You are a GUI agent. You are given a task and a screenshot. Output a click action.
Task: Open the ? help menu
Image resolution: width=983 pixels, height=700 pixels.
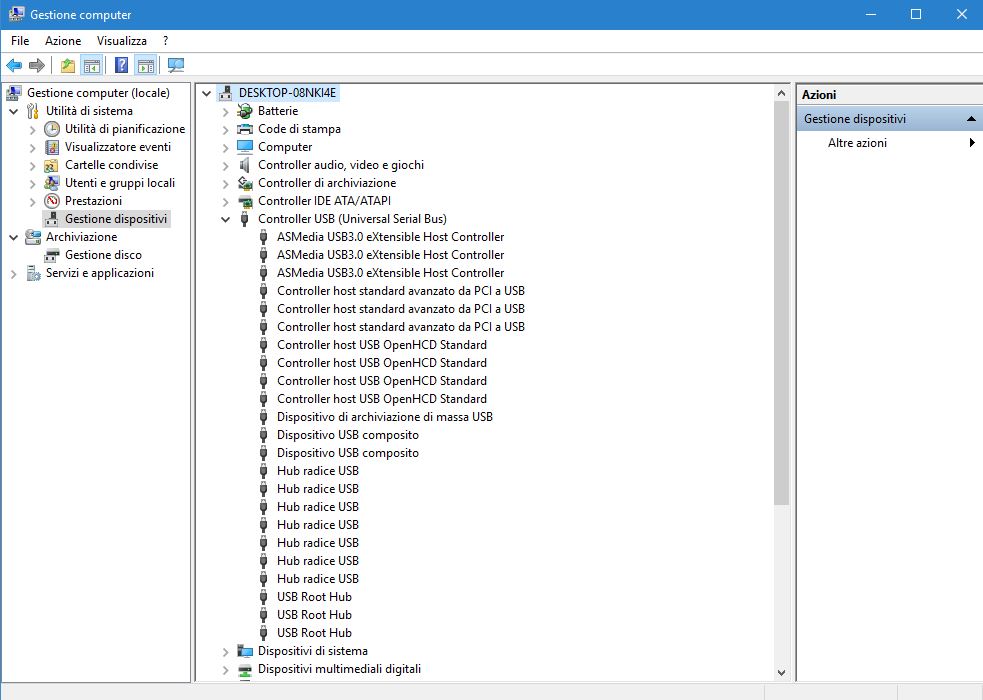click(166, 41)
